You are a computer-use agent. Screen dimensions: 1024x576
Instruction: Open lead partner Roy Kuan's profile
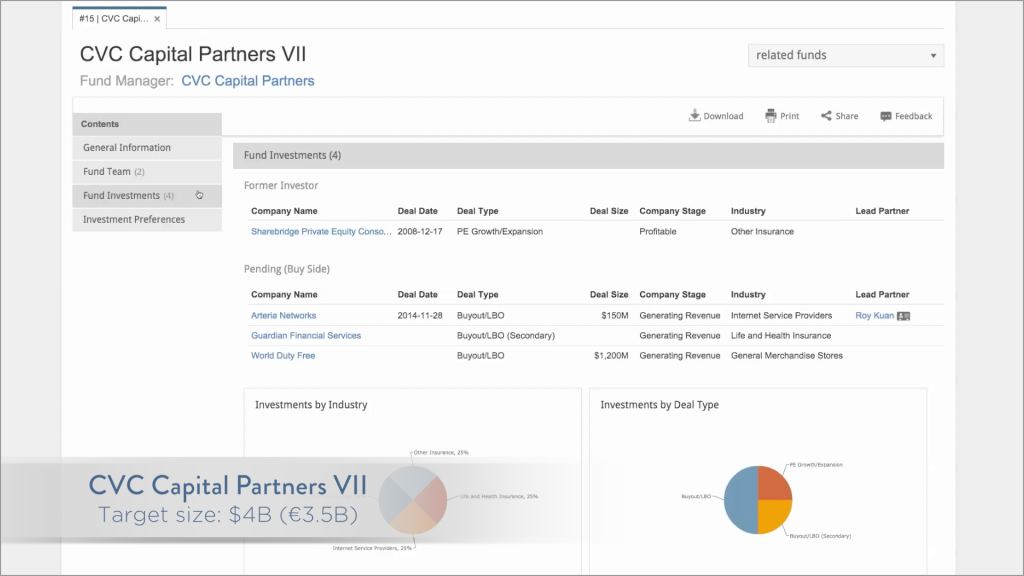[x=874, y=315]
